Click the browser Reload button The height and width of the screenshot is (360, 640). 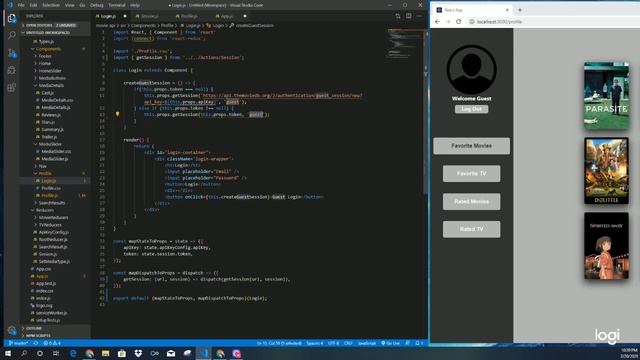[x=459, y=22]
